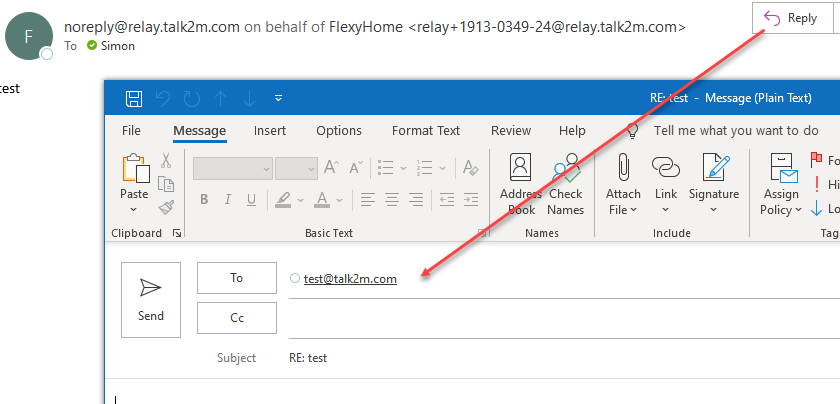Toggle Underline formatting
840x404 pixels.
(x=251, y=200)
